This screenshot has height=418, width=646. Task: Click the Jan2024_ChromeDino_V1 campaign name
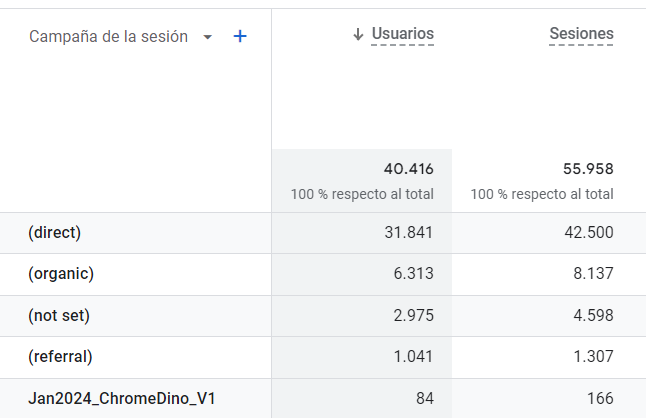pyautogui.click(x=122, y=398)
